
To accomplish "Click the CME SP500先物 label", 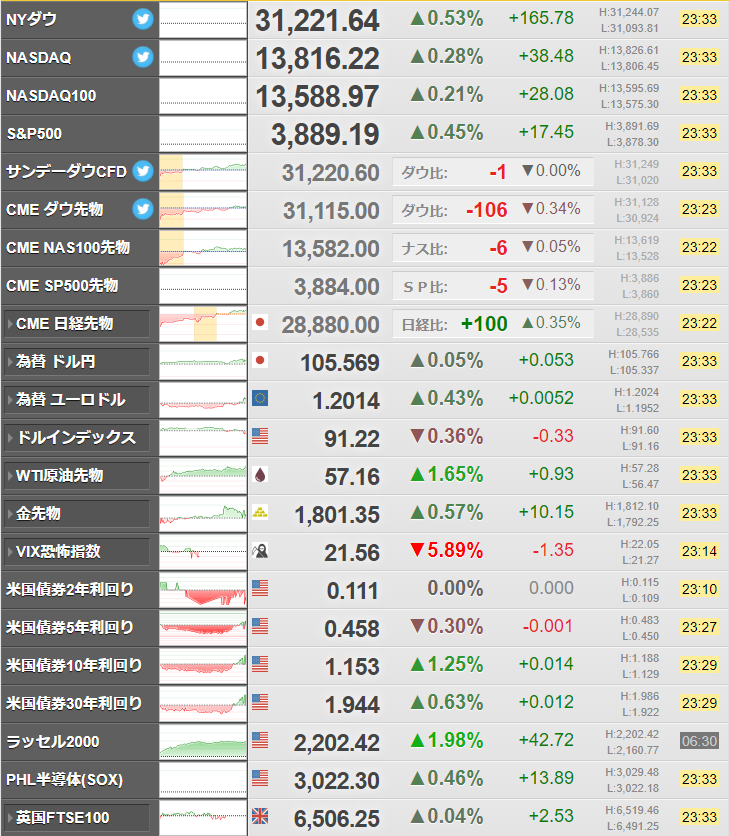I will pos(62,285).
